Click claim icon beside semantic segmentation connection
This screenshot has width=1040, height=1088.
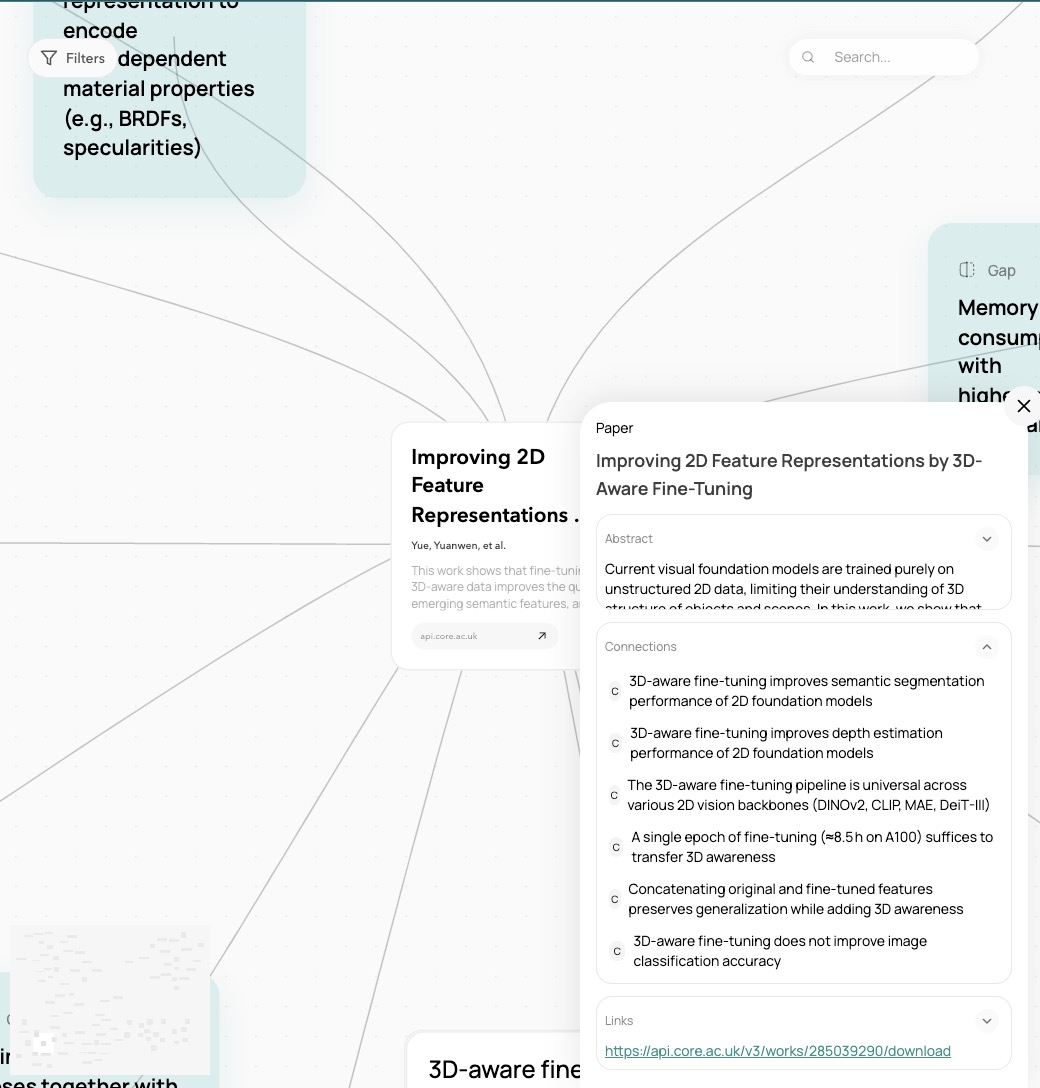[615, 691]
